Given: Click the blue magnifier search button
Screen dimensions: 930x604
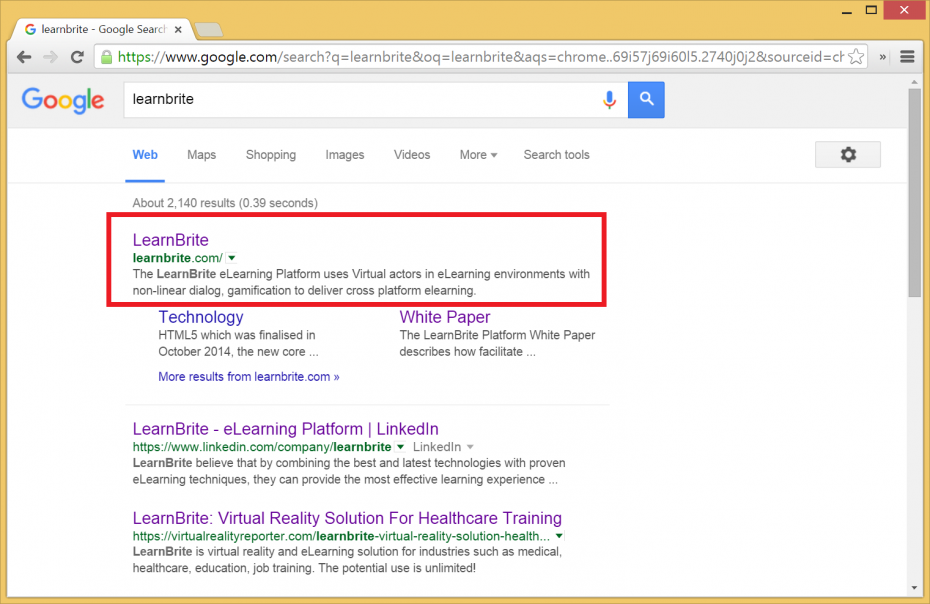Looking at the screenshot, I should (645, 99).
